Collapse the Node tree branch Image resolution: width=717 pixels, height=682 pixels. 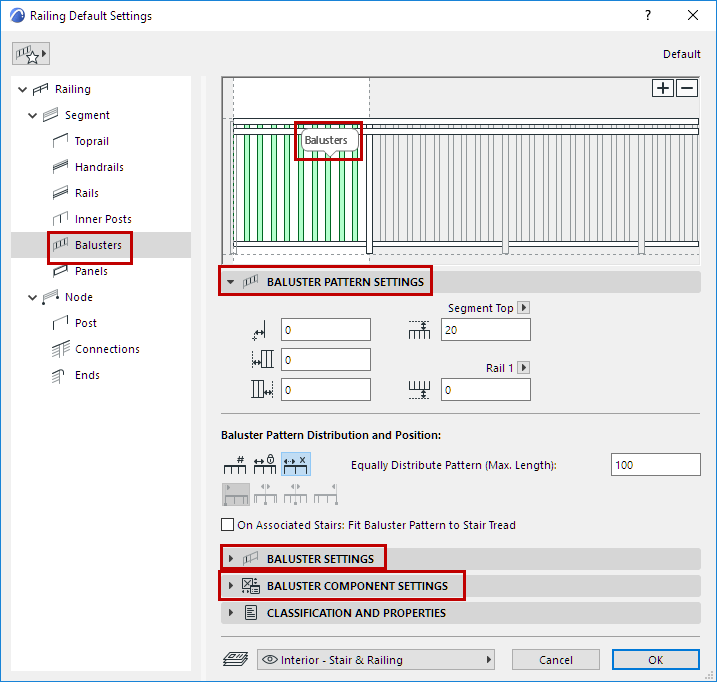pyautogui.click(x=32, y=297)
